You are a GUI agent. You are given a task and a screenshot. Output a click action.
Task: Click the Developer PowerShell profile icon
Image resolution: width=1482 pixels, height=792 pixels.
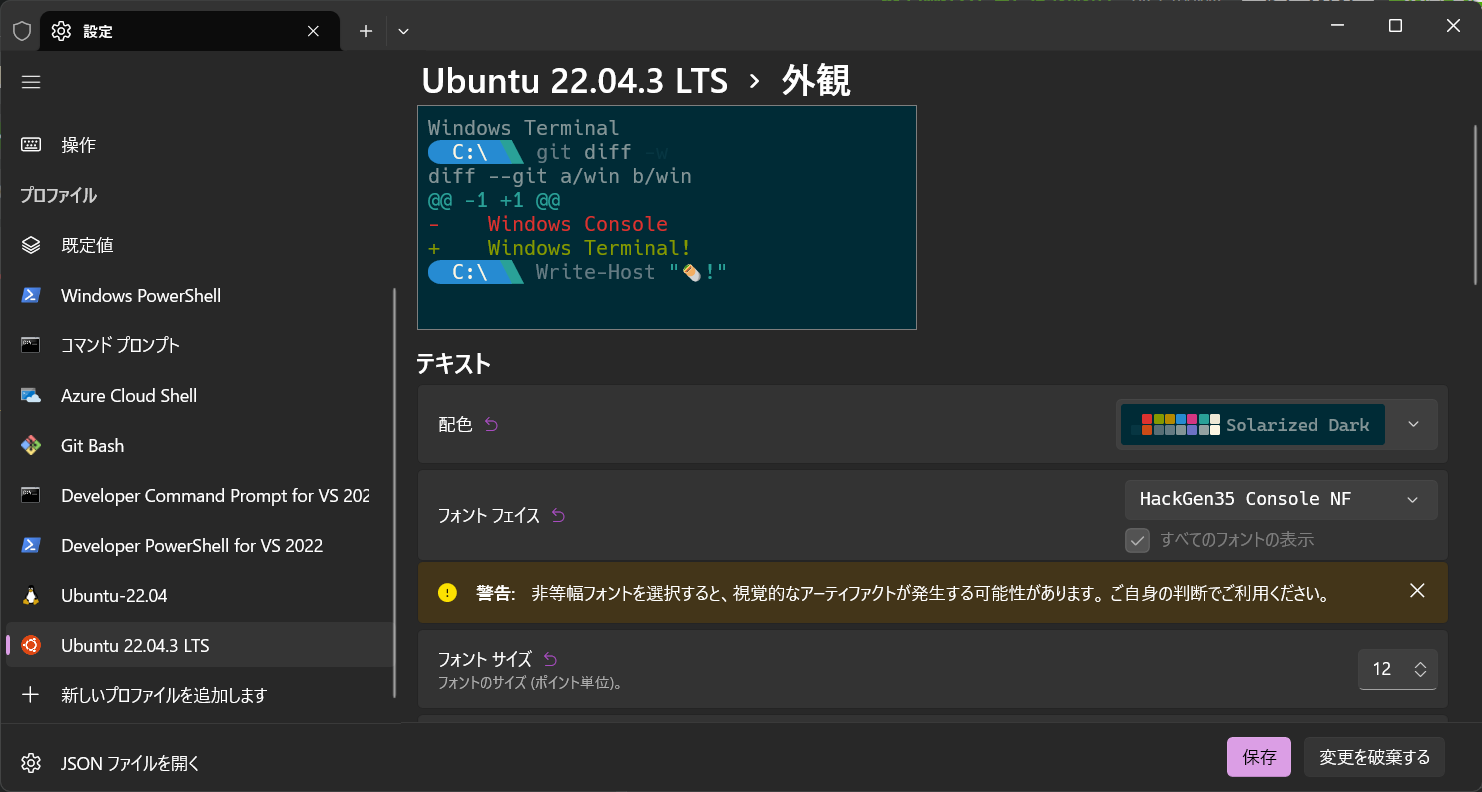click(x=31, y=545)
